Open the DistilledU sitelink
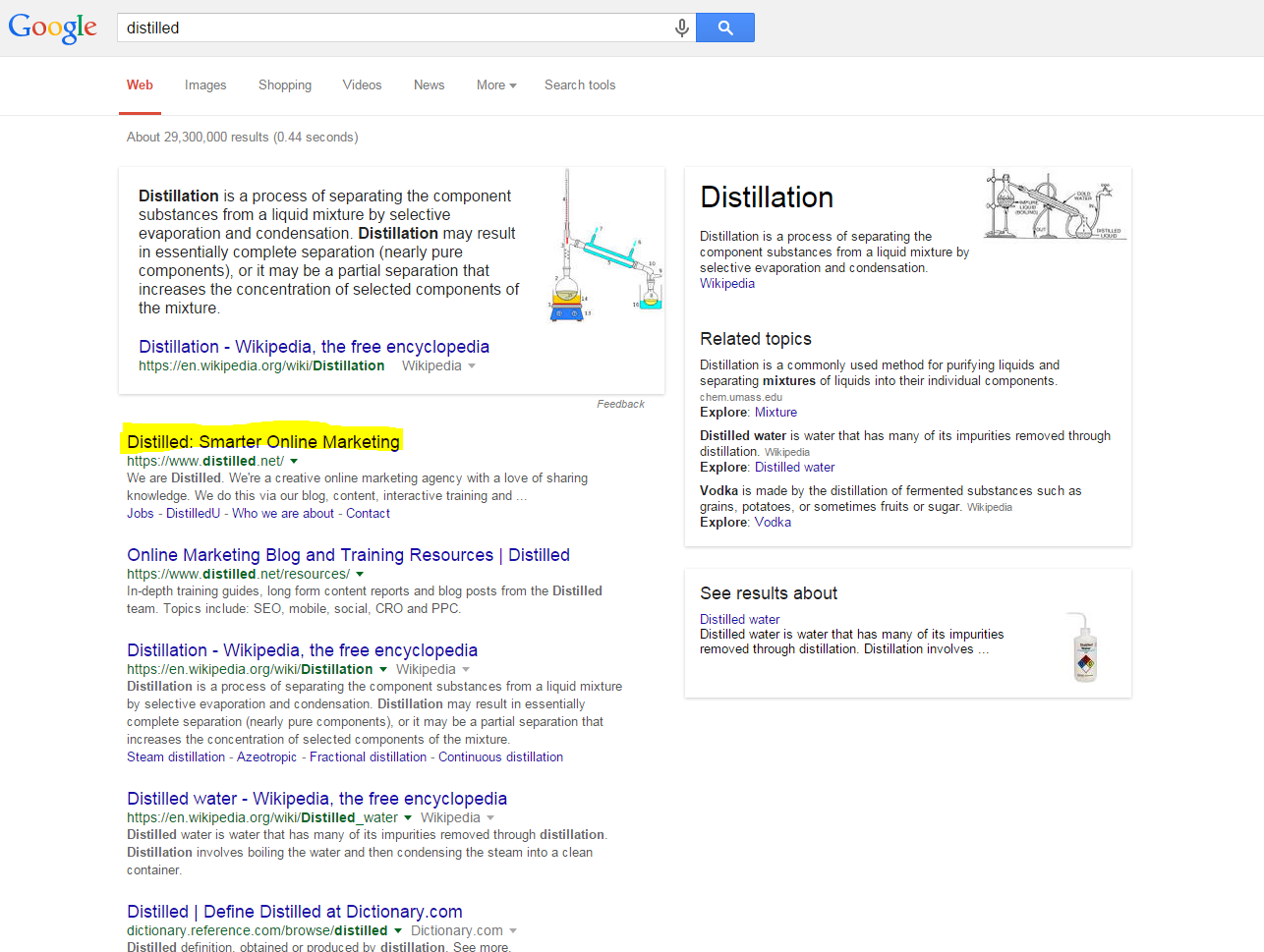 tap(193, 514)
